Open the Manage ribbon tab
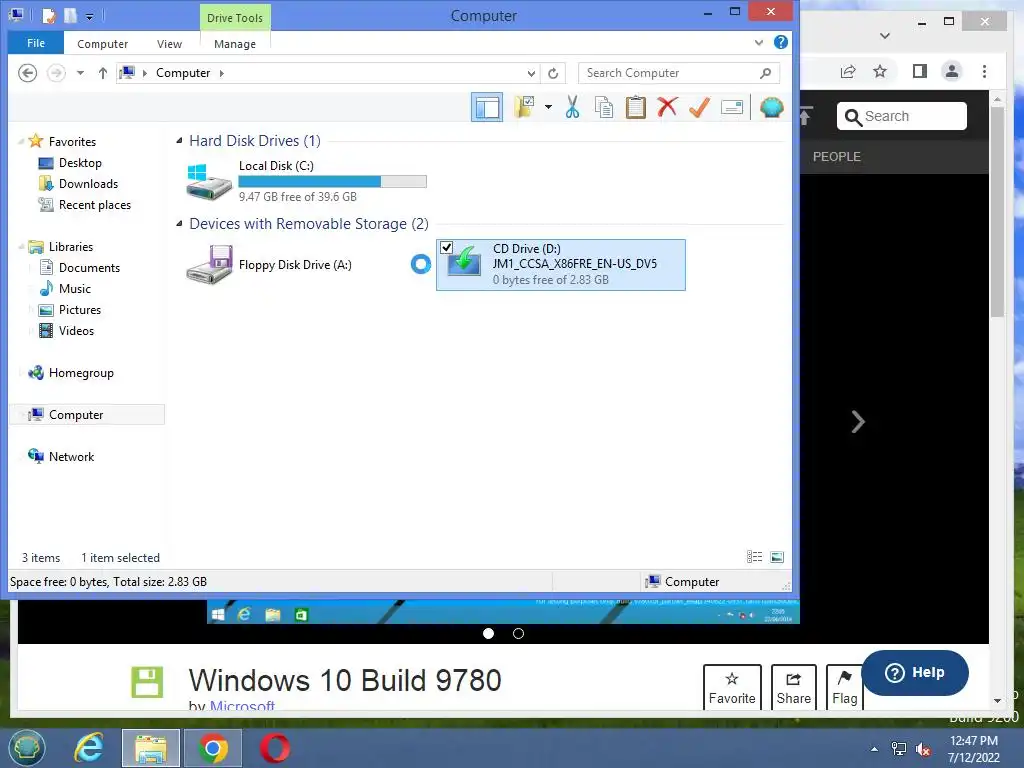This screenshot has width=1024, height=768. click(234, 44)
